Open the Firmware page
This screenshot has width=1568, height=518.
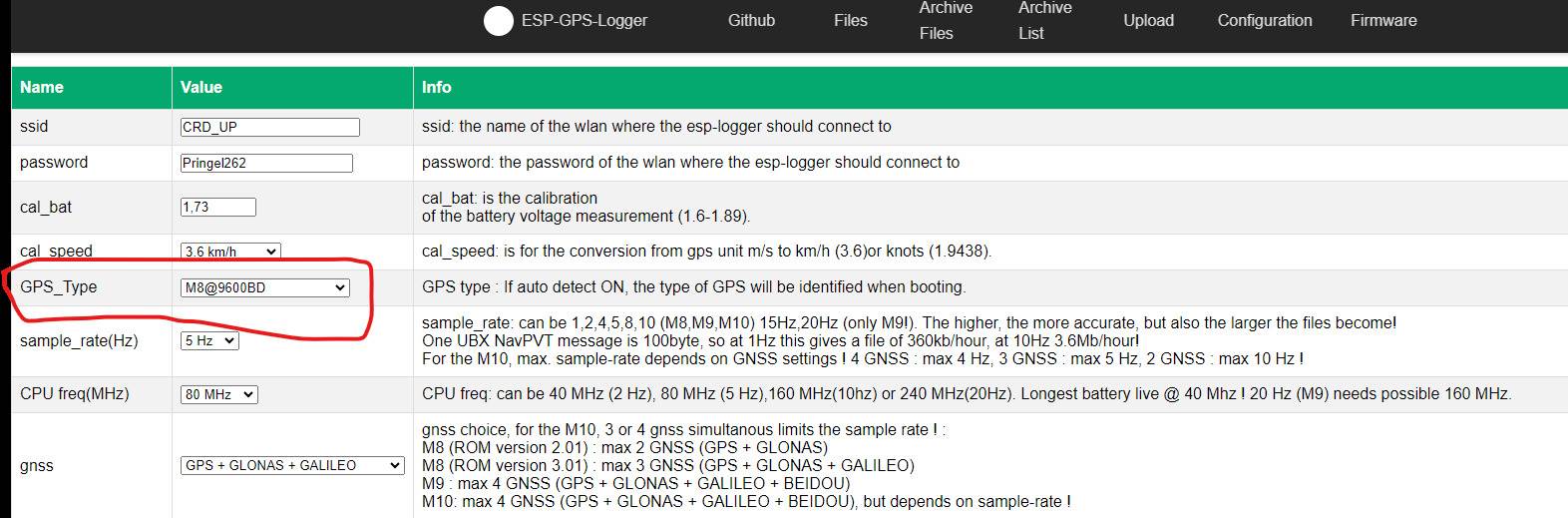tap(1382, 20)
